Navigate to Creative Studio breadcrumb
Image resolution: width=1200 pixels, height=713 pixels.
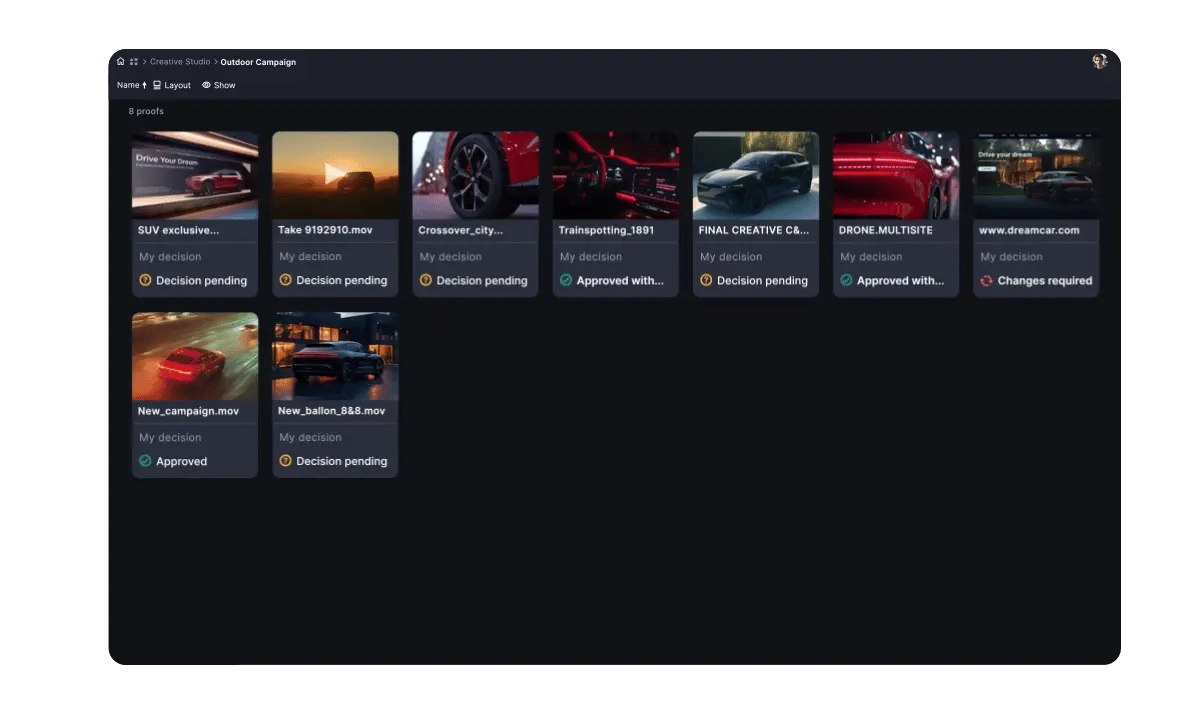click(180, 62)
